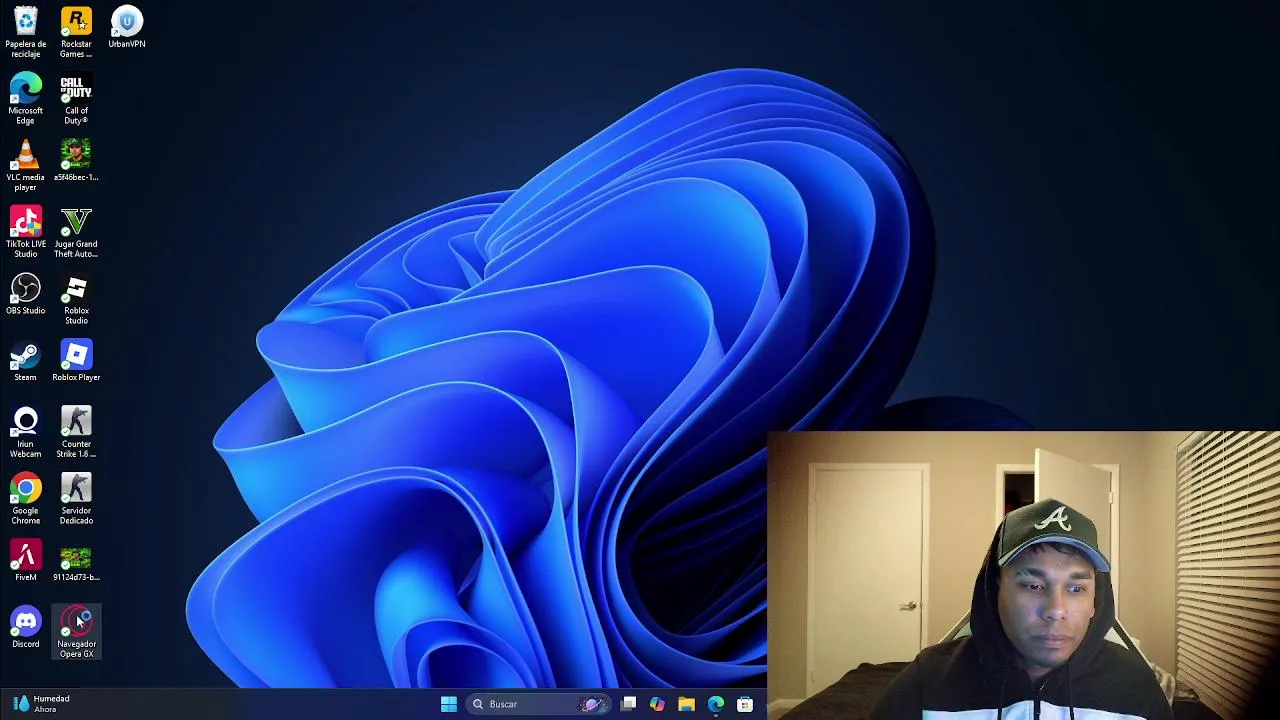Select the Servidor Dedicado desktop icon
Image resolution: width=1280 pixels, height=720 pixels.
pos(76,499)
